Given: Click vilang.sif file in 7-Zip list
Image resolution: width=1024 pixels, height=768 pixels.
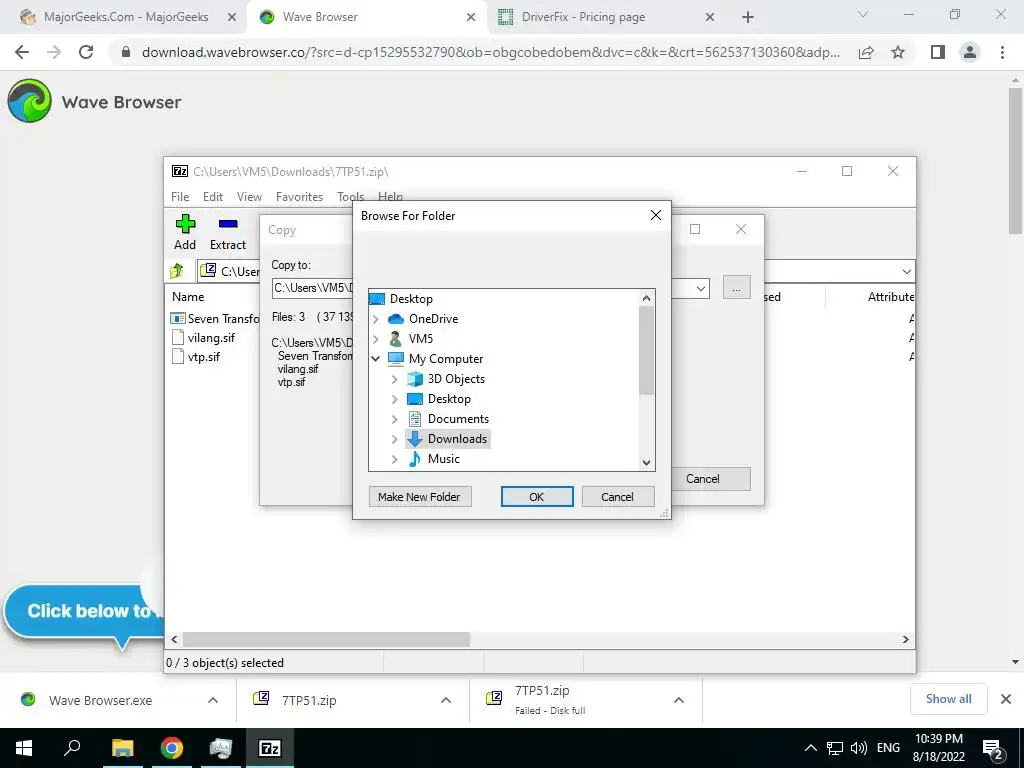Looking at the screenshot, I should click(x=203, y=338).
